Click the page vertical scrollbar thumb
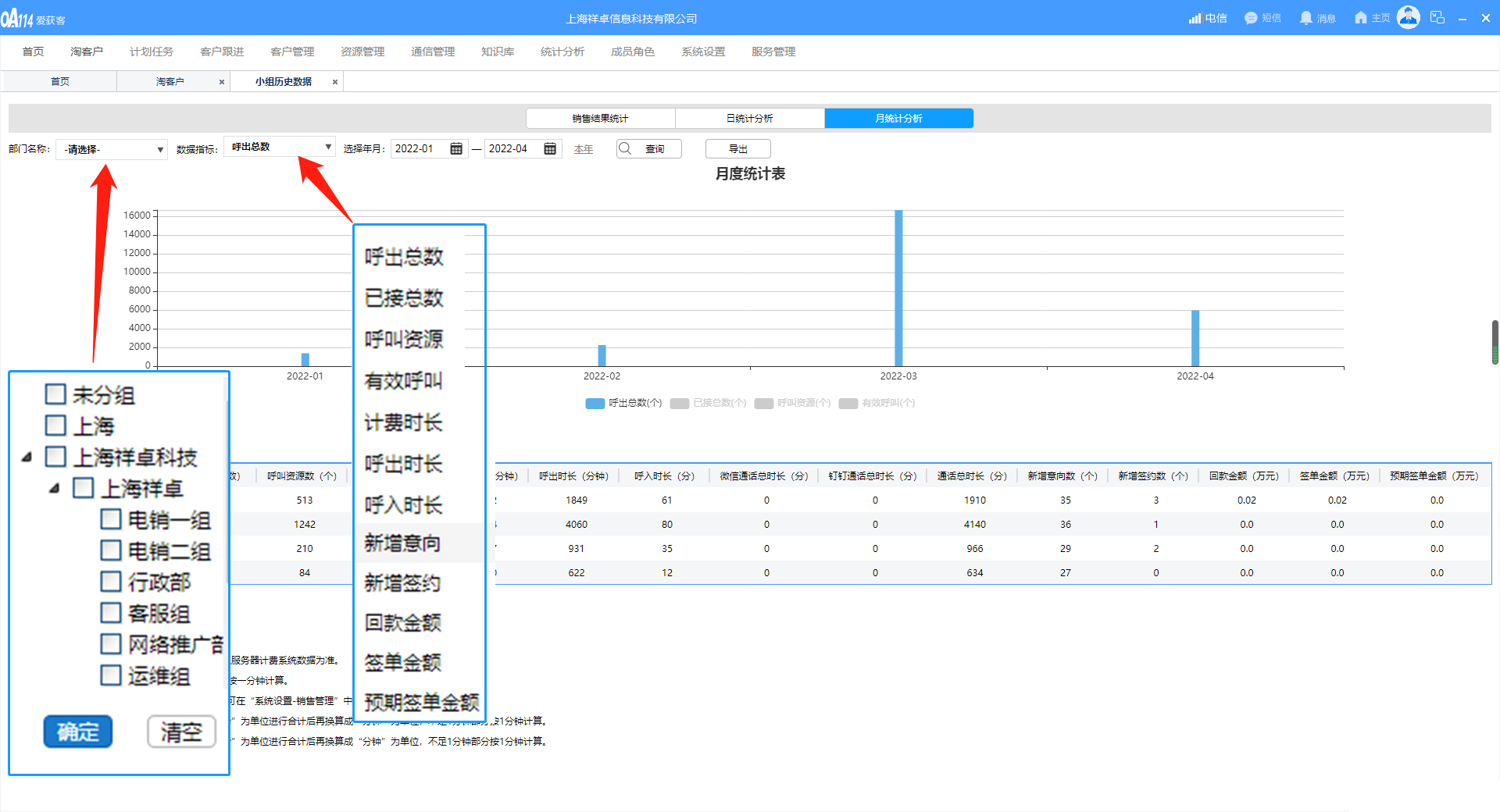The height and width of the screenshot is (812, 1500). (1495, 342)
